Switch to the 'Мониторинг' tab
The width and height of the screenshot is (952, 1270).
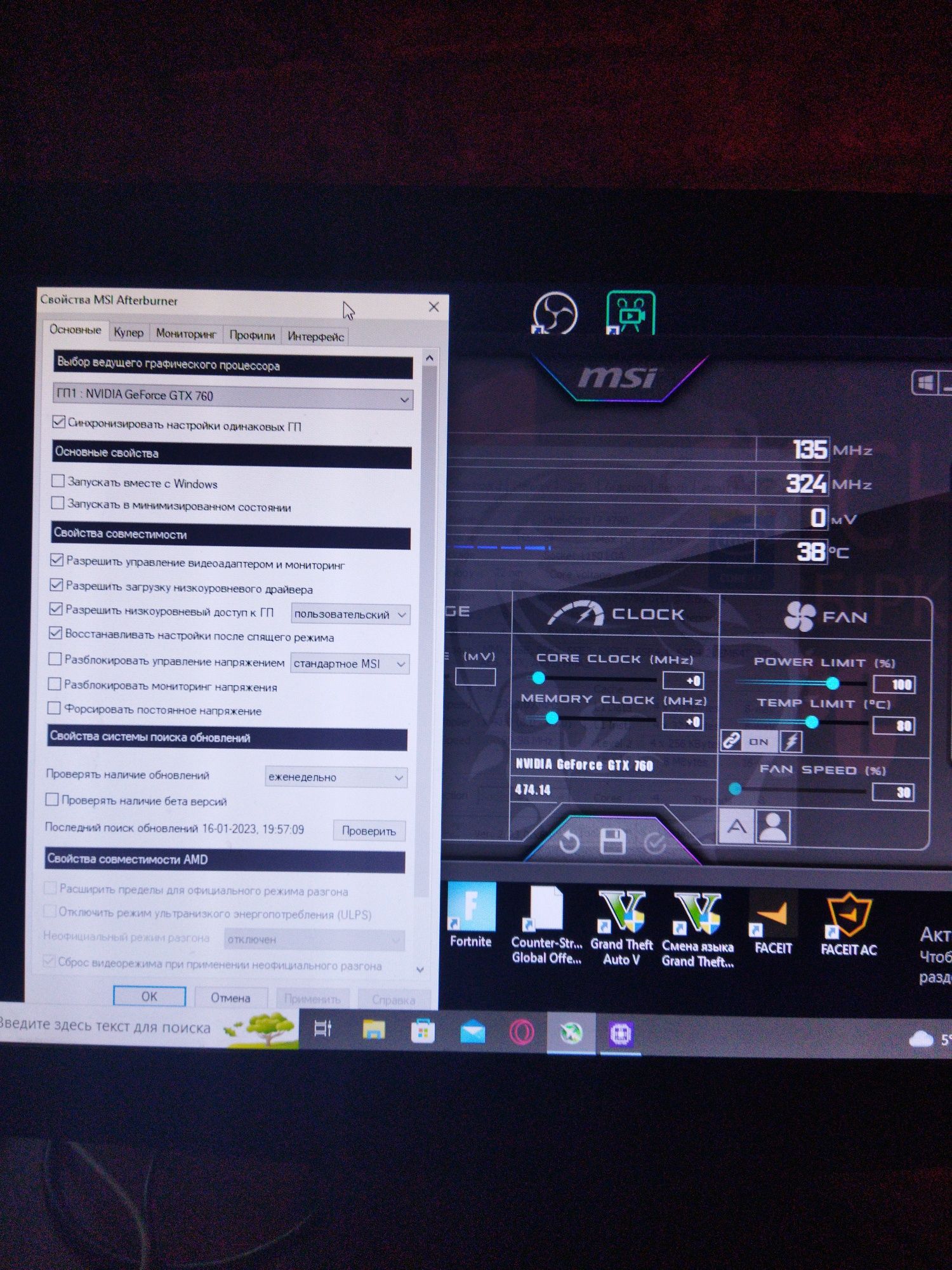[186, 333]
